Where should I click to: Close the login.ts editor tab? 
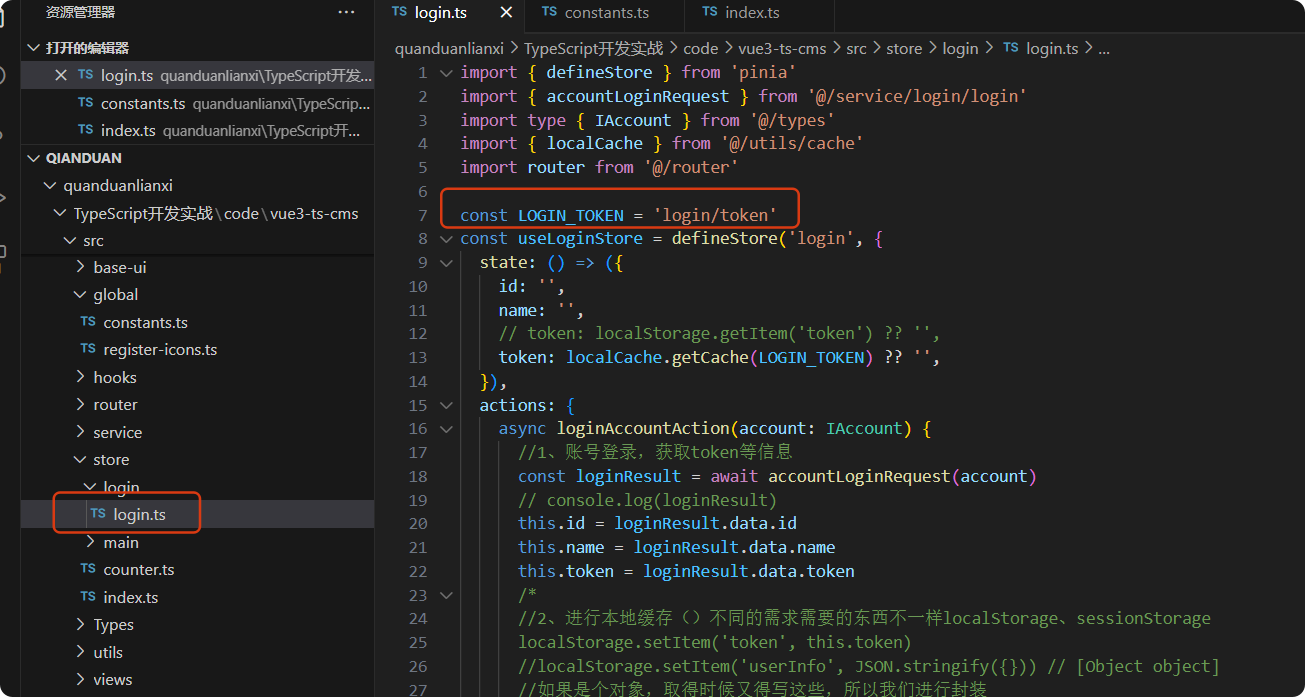[x=506, y=13]
